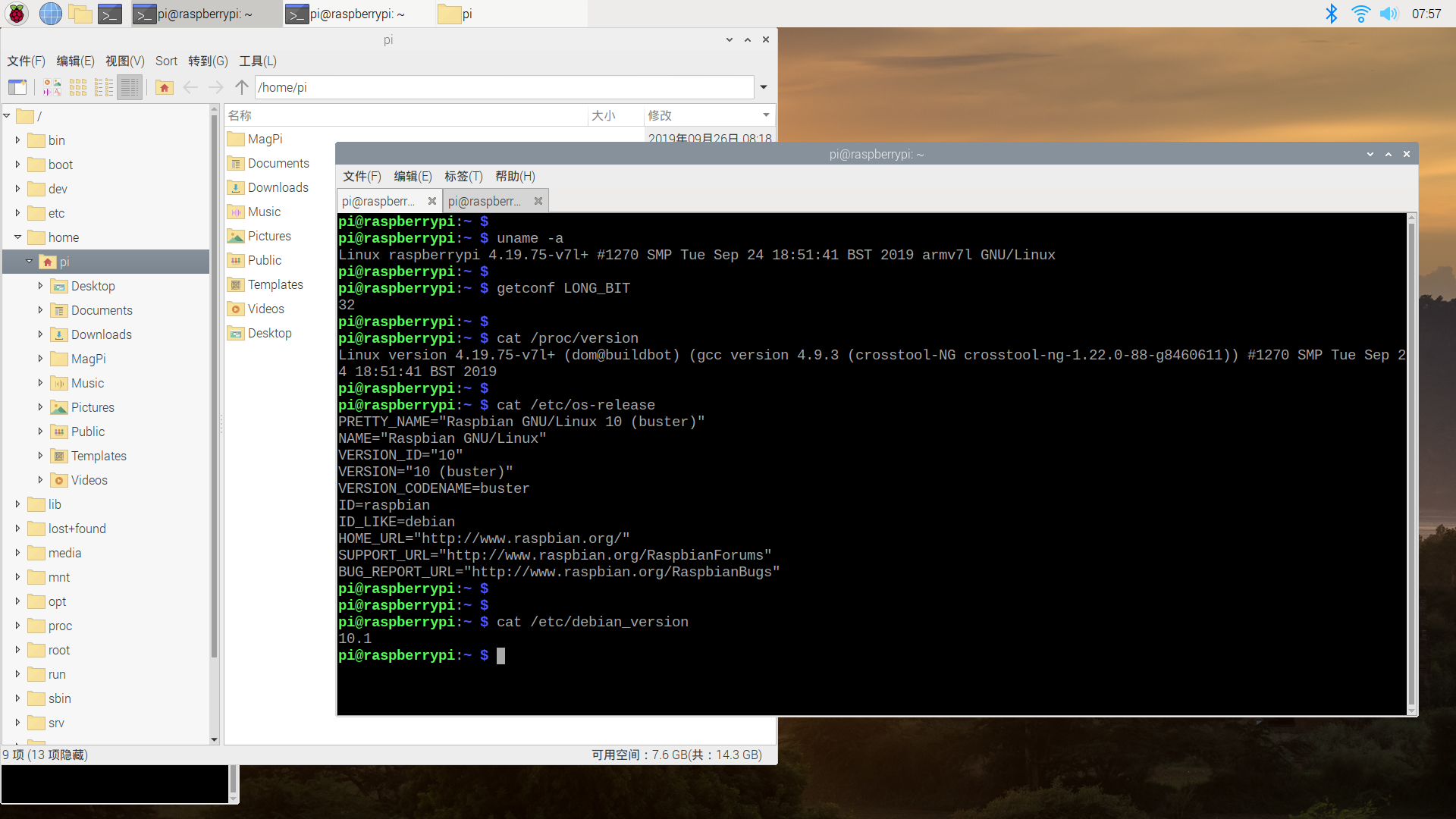1456x819 pixels.
Task: Close the first terminal tab
Action: 432,201
